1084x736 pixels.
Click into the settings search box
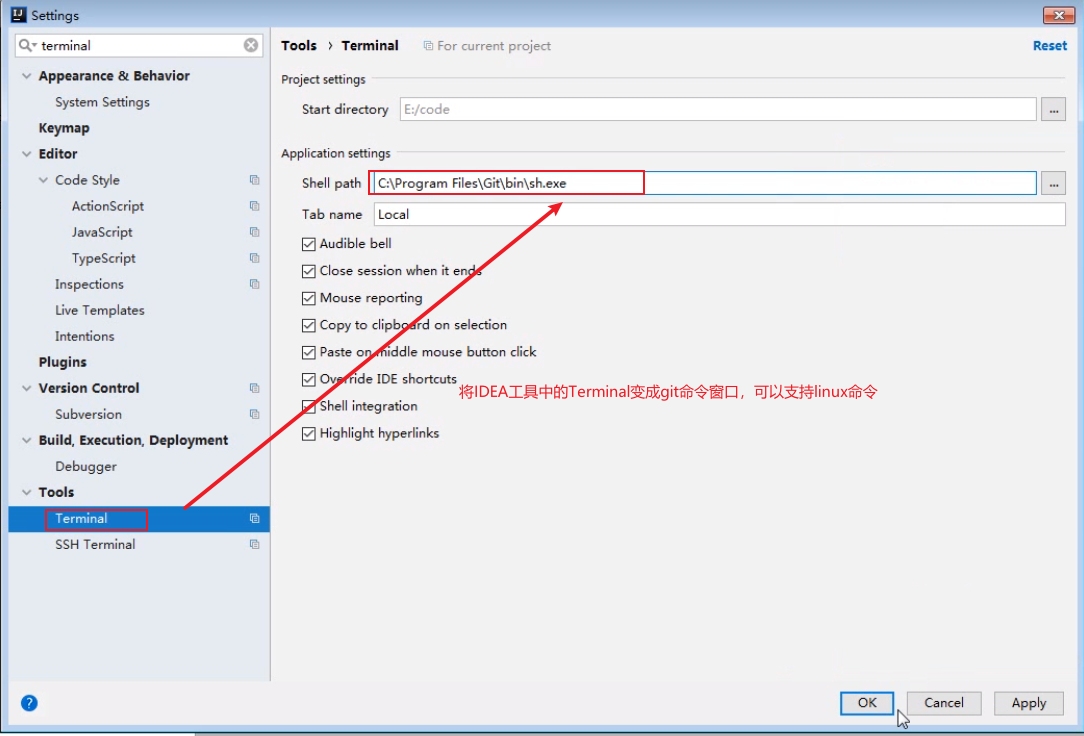click(138, 45)
